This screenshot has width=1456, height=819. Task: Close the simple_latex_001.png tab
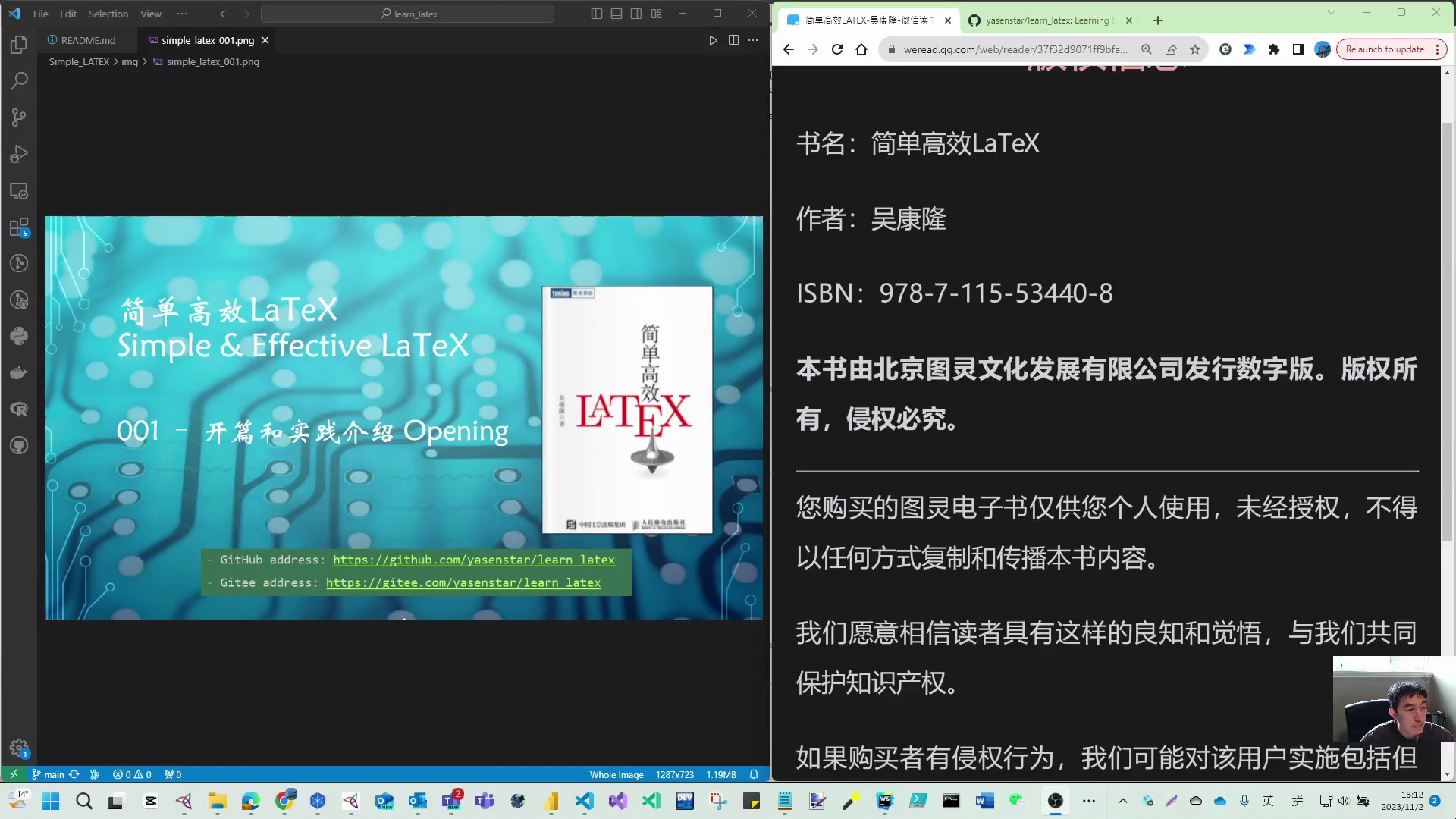[x=265, y=40]
